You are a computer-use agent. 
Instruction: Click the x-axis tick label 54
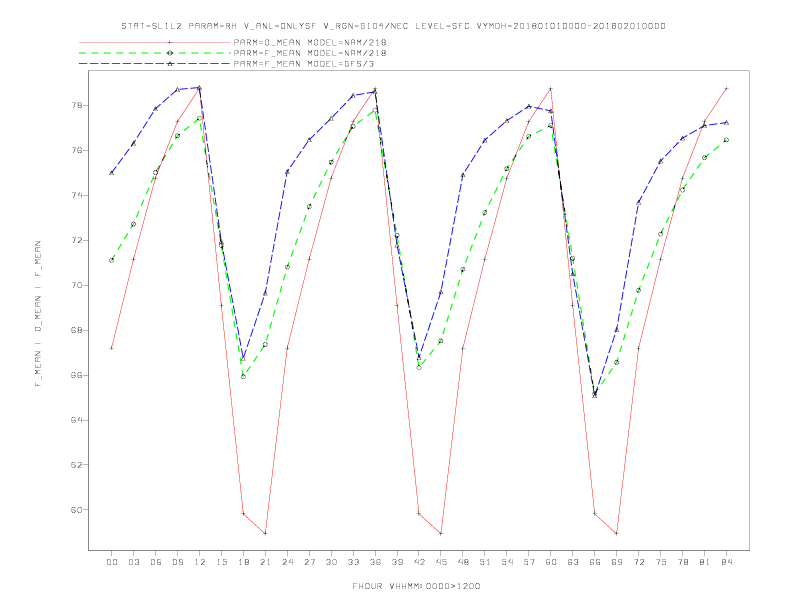point(507,562)
